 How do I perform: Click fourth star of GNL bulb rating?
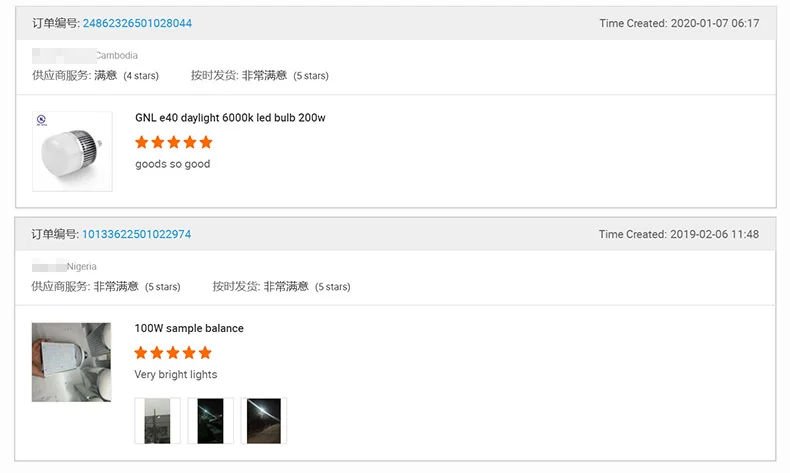[x=190, y=142]
